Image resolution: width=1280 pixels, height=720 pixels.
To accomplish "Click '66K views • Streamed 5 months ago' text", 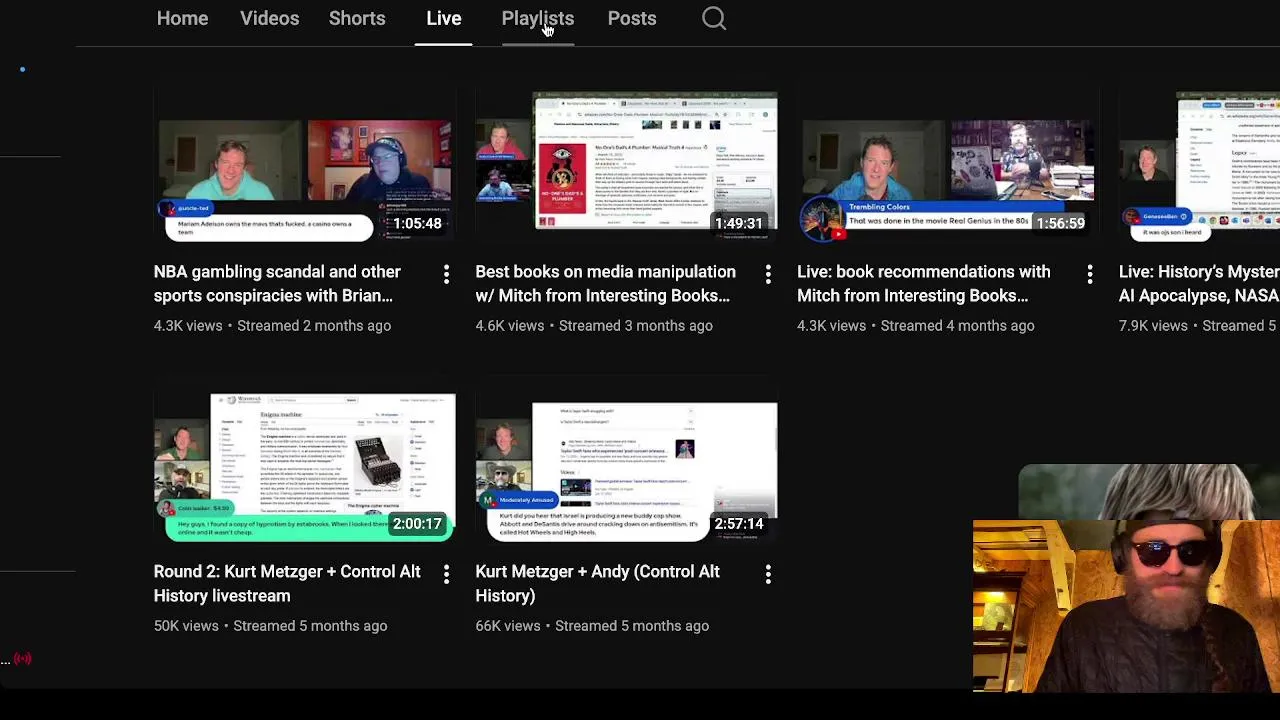I will coord(592,626).
